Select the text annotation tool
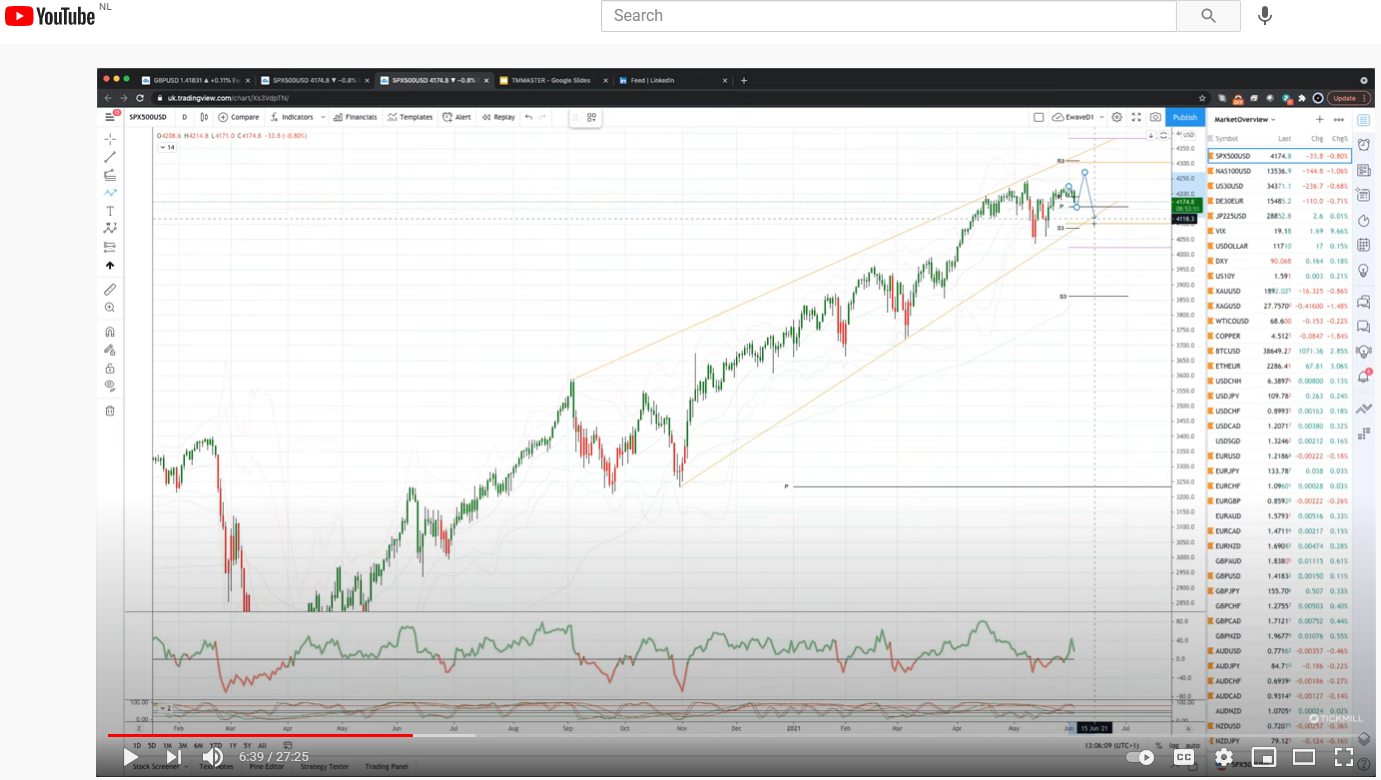Screen dimensions: 1381x780 pos(110,211)
